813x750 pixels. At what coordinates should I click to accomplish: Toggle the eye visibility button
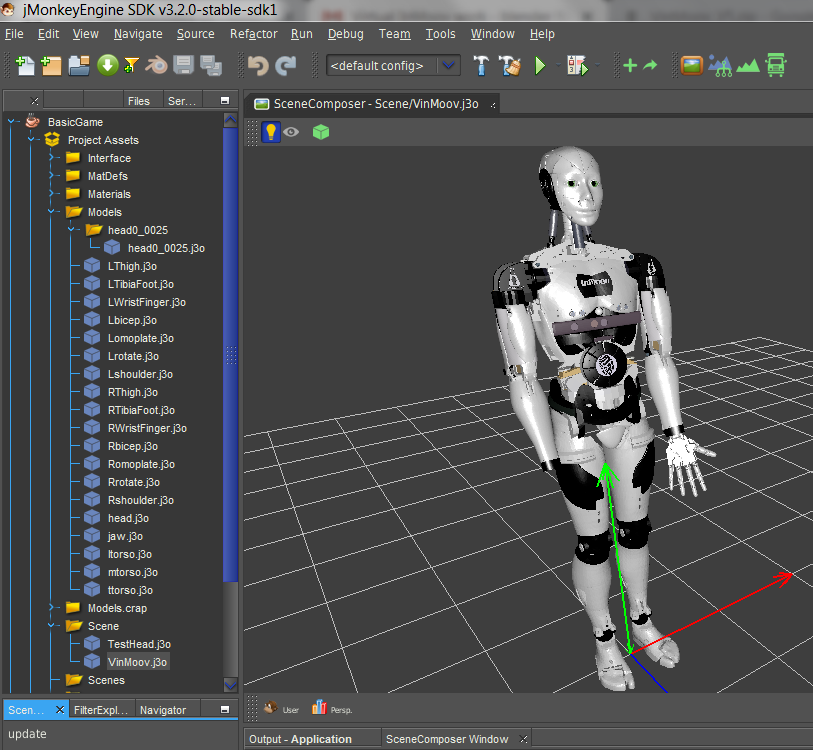pyautogui.click(x=291, y=132)
